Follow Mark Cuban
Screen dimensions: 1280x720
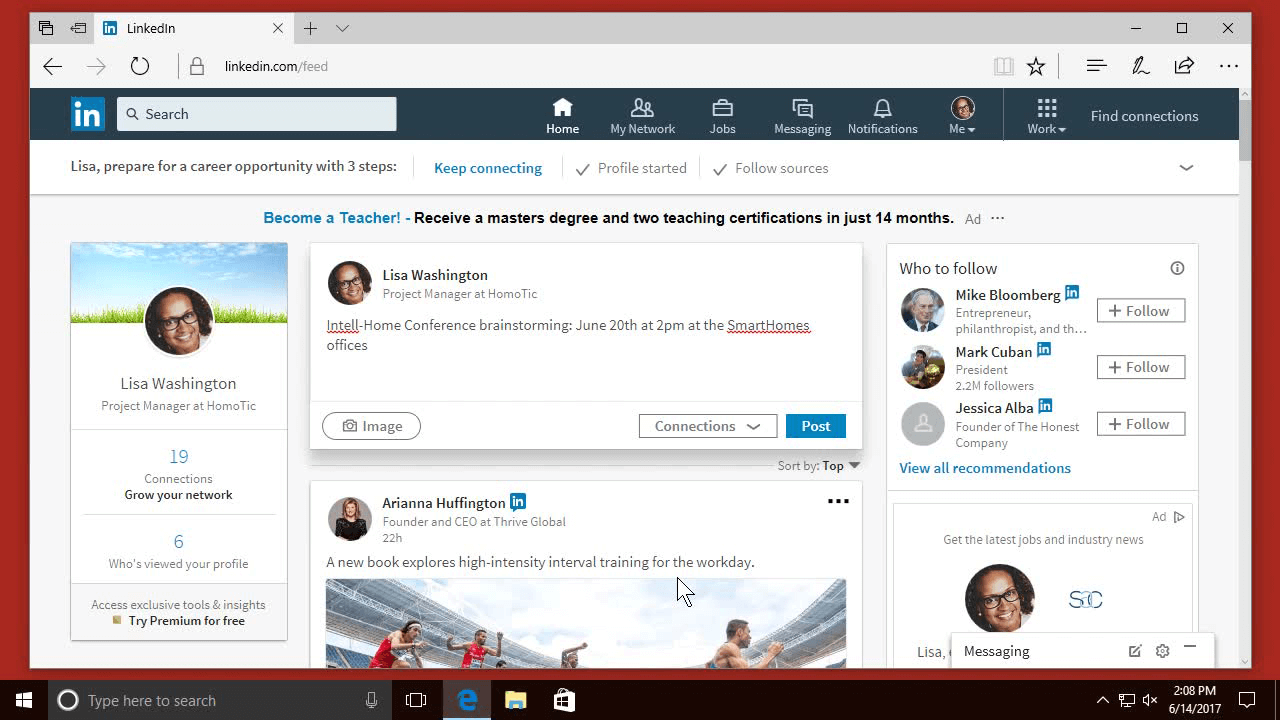(1140, 367)
